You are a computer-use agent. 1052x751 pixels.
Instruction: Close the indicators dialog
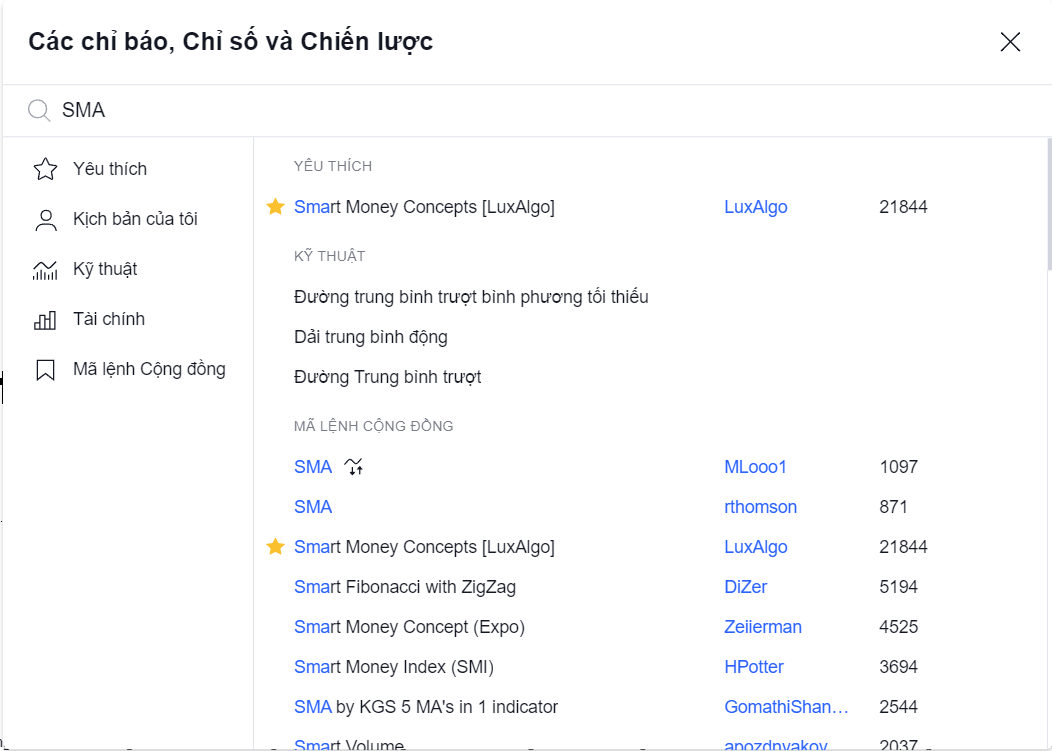tap(1010, 42)
